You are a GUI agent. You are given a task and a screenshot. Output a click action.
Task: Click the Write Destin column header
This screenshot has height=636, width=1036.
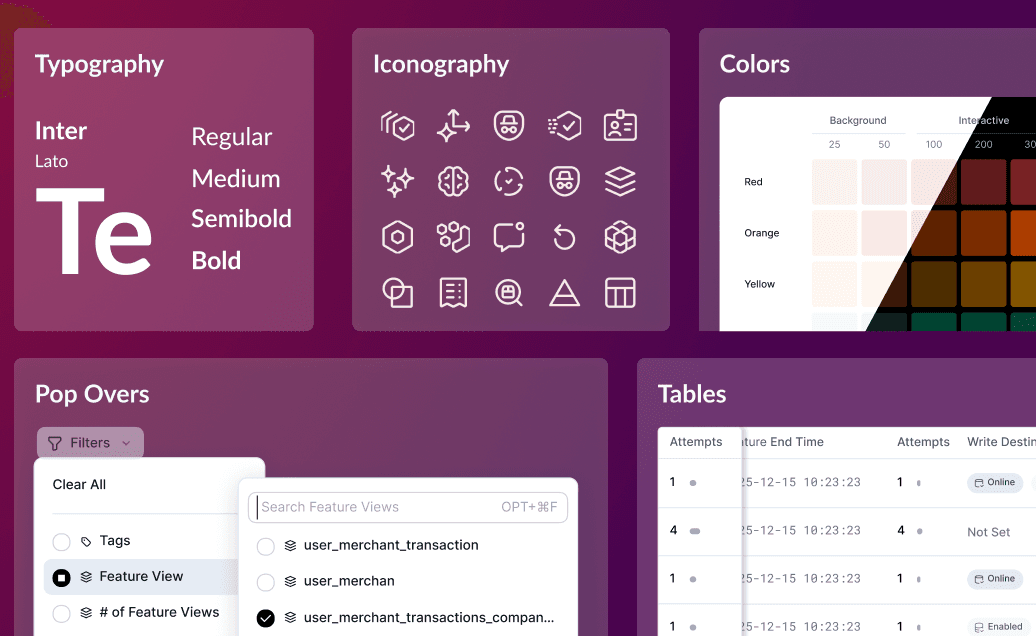[x=1001, y=442]
